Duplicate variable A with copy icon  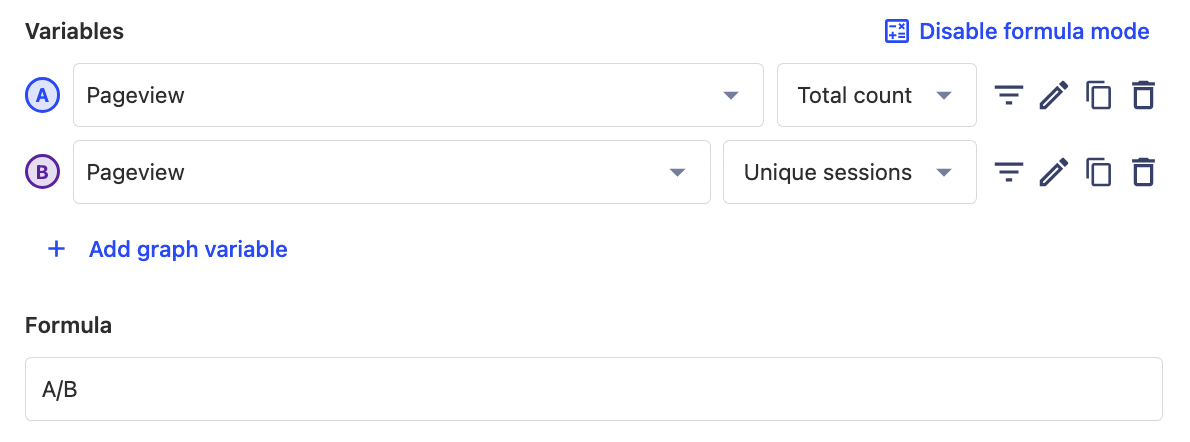pyautogui.click(x=1099, y=96)
